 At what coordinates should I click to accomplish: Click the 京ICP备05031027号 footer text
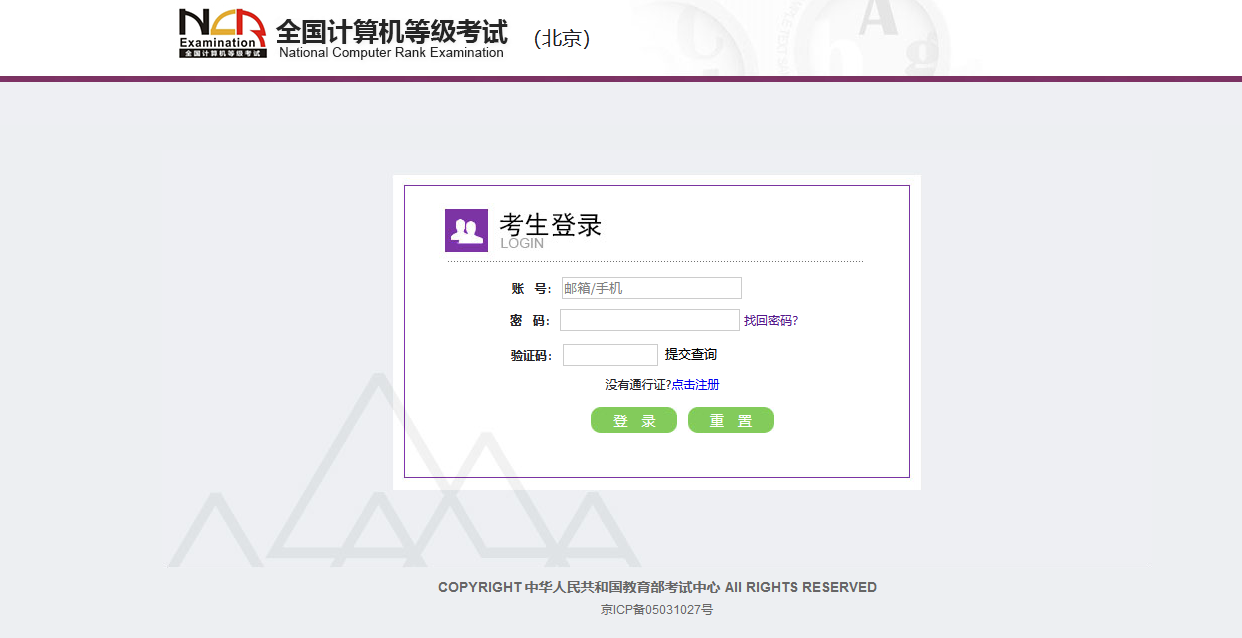tap(657, 609)
